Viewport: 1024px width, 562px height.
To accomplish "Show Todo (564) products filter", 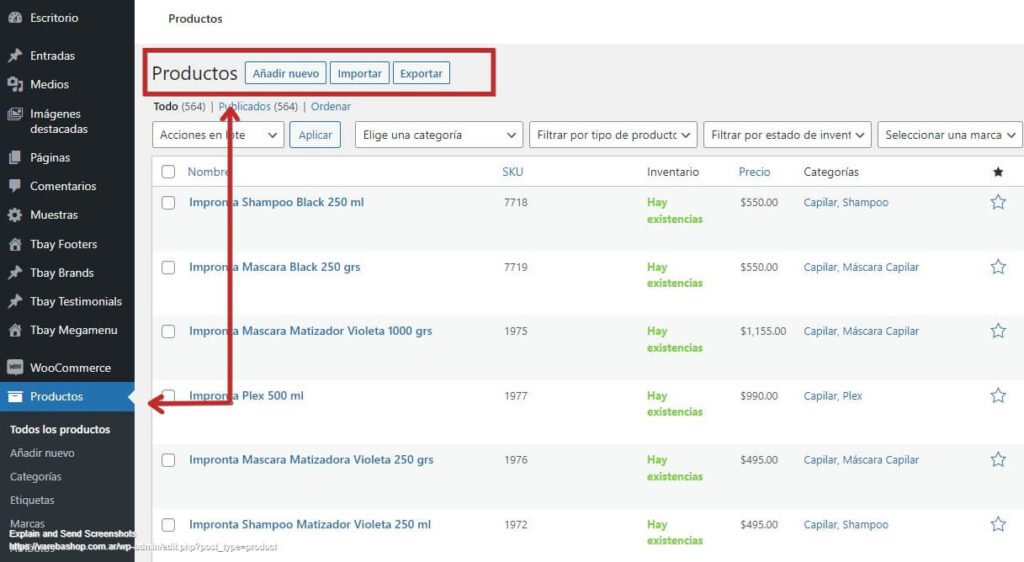I will point(180,106).
